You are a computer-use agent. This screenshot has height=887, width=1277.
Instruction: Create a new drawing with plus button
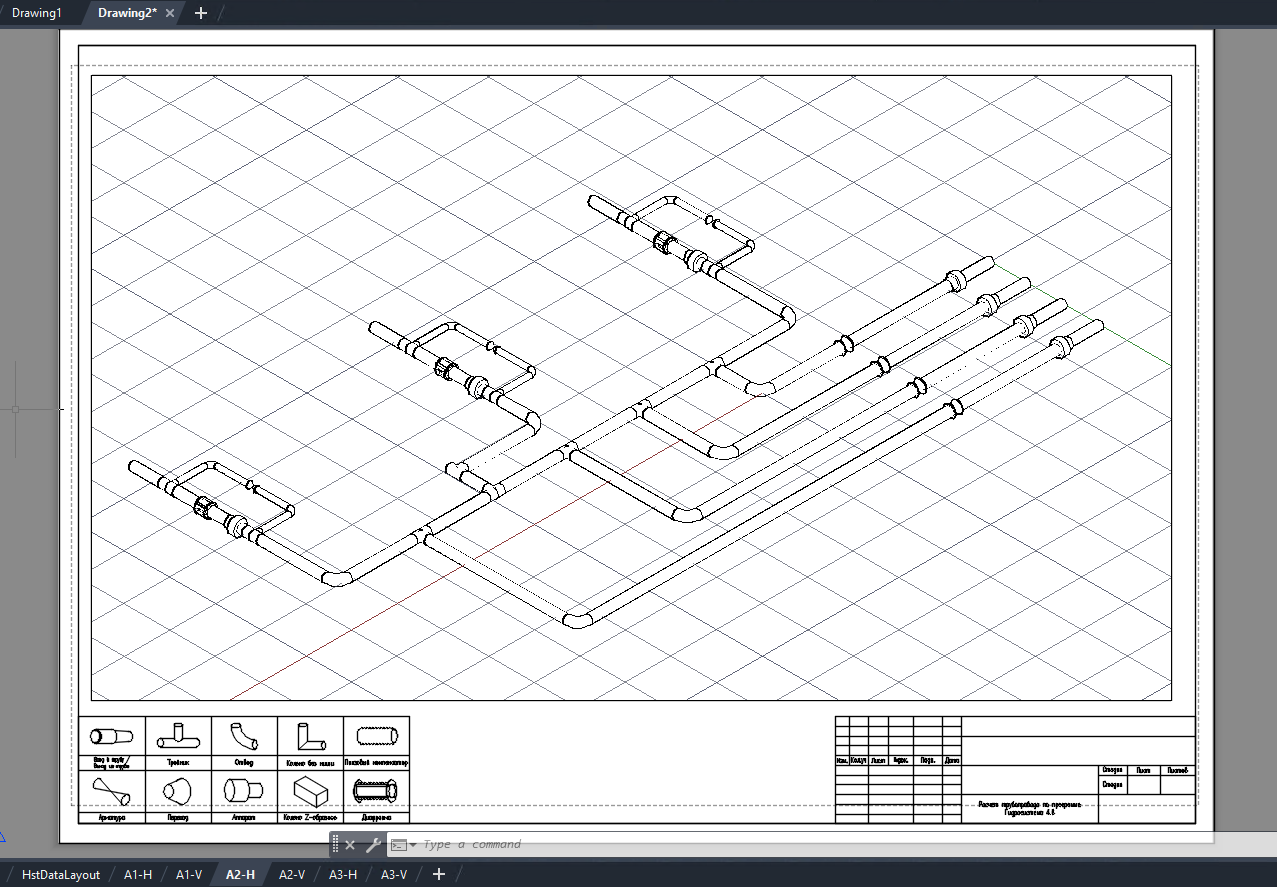point(200,13)
